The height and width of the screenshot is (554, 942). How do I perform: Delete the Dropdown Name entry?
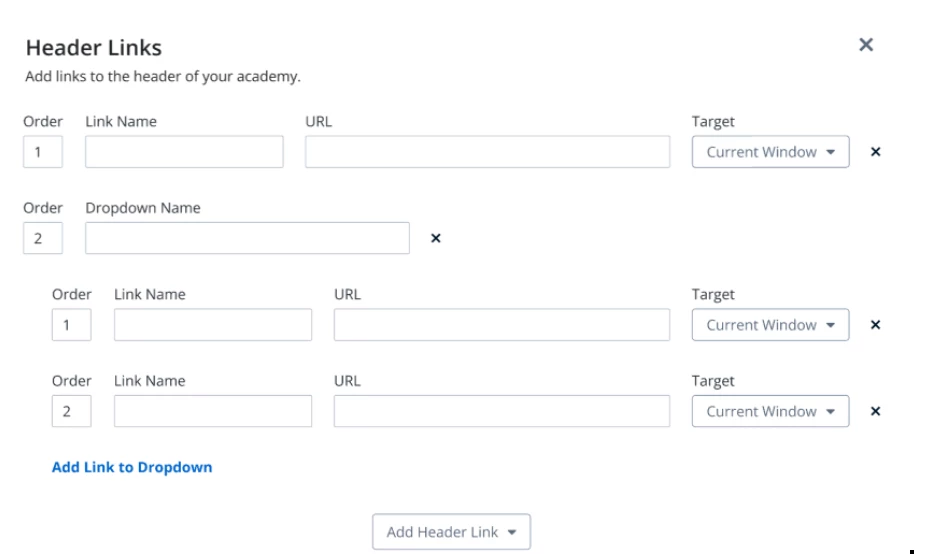(436, 239)
